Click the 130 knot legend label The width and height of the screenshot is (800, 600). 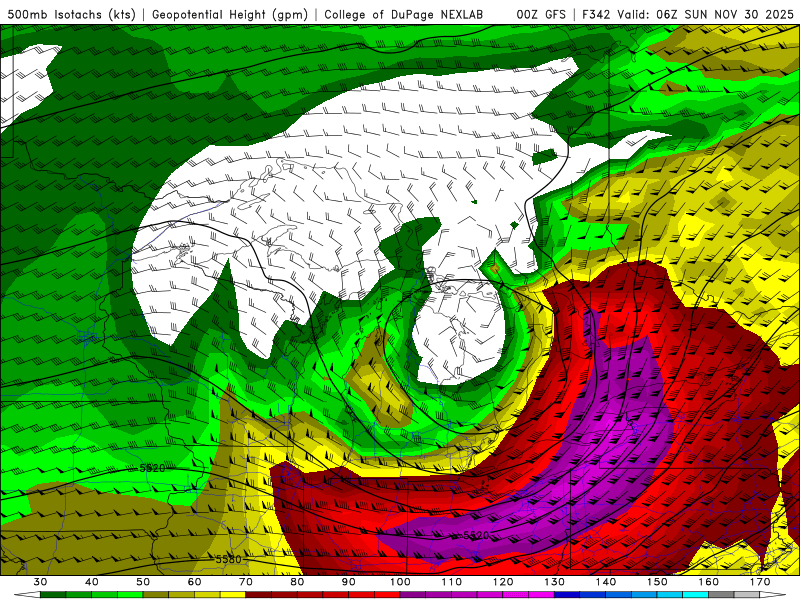coord(555,582)
